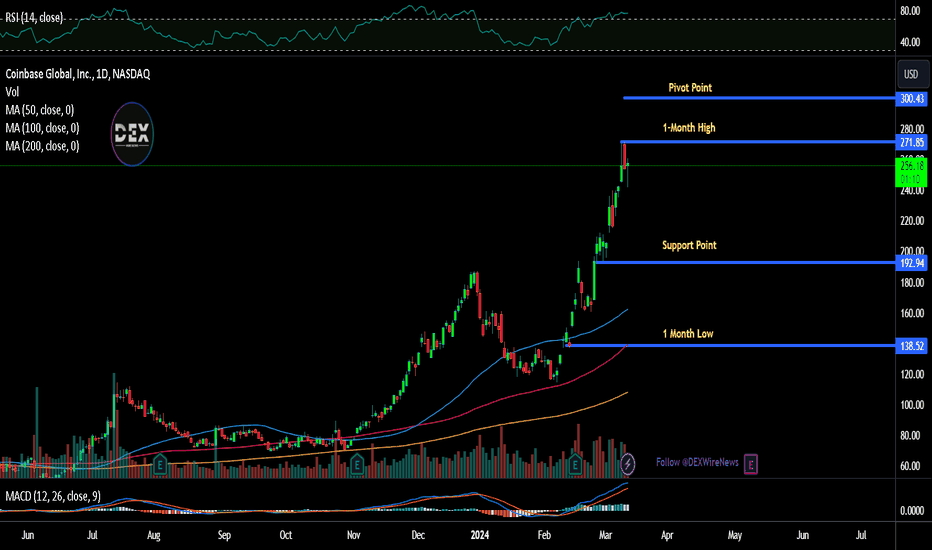Click the earnings E marker near August

click(159, 464)
